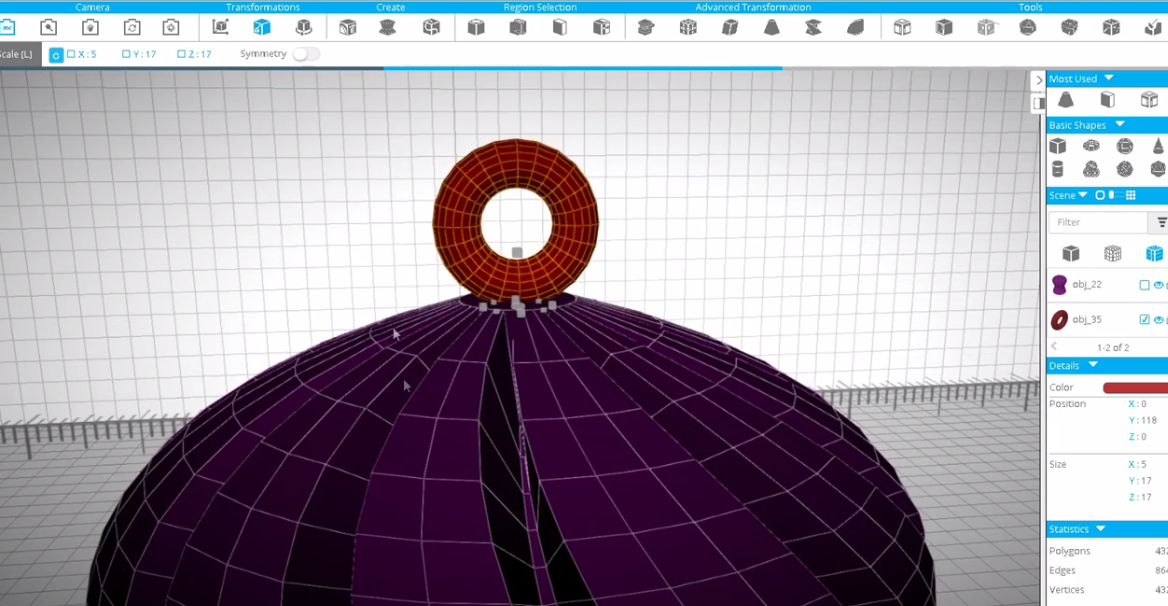Add the cone from Most Used
The width and height of the screenshot is (1168, 606).
click(1066, 99)
